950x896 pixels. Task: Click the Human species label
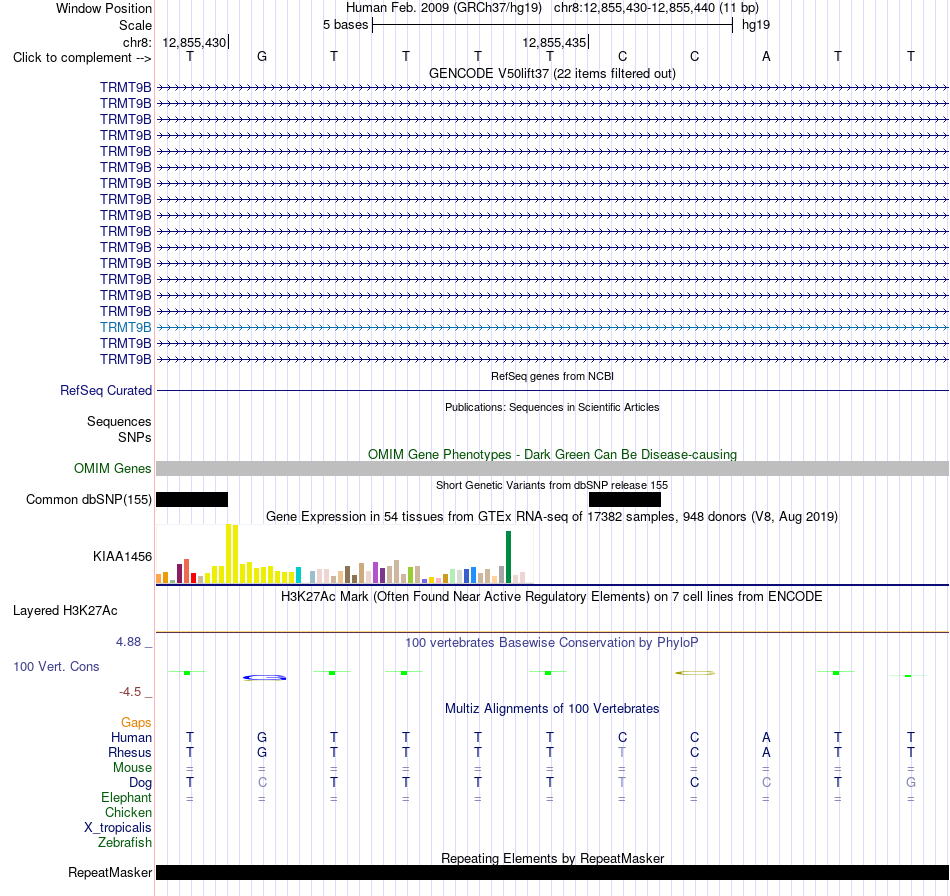[131, 737]
